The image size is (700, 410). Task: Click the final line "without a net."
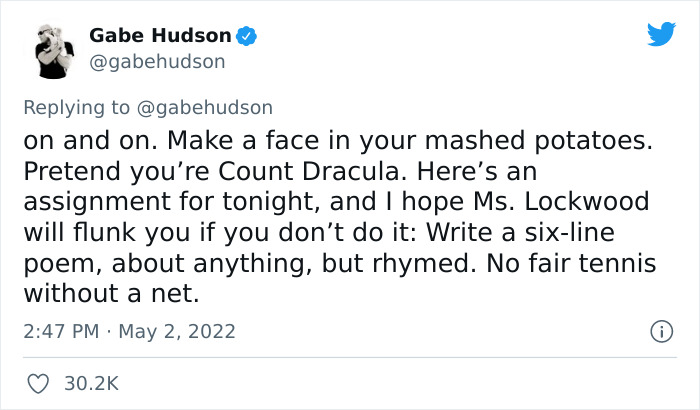click(x=105, y=295)
